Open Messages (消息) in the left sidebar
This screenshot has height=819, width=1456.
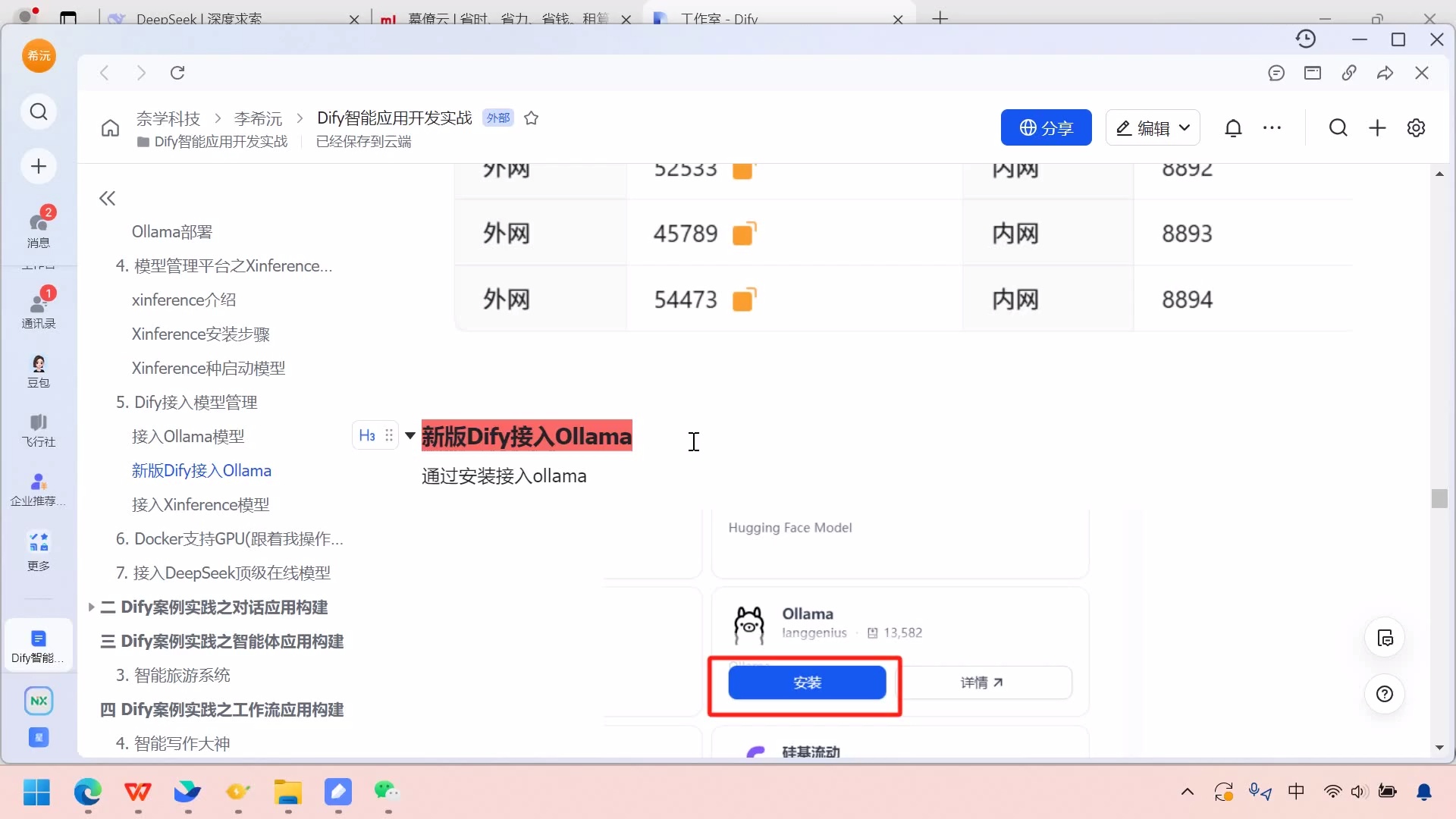click(x=39, y=227)
